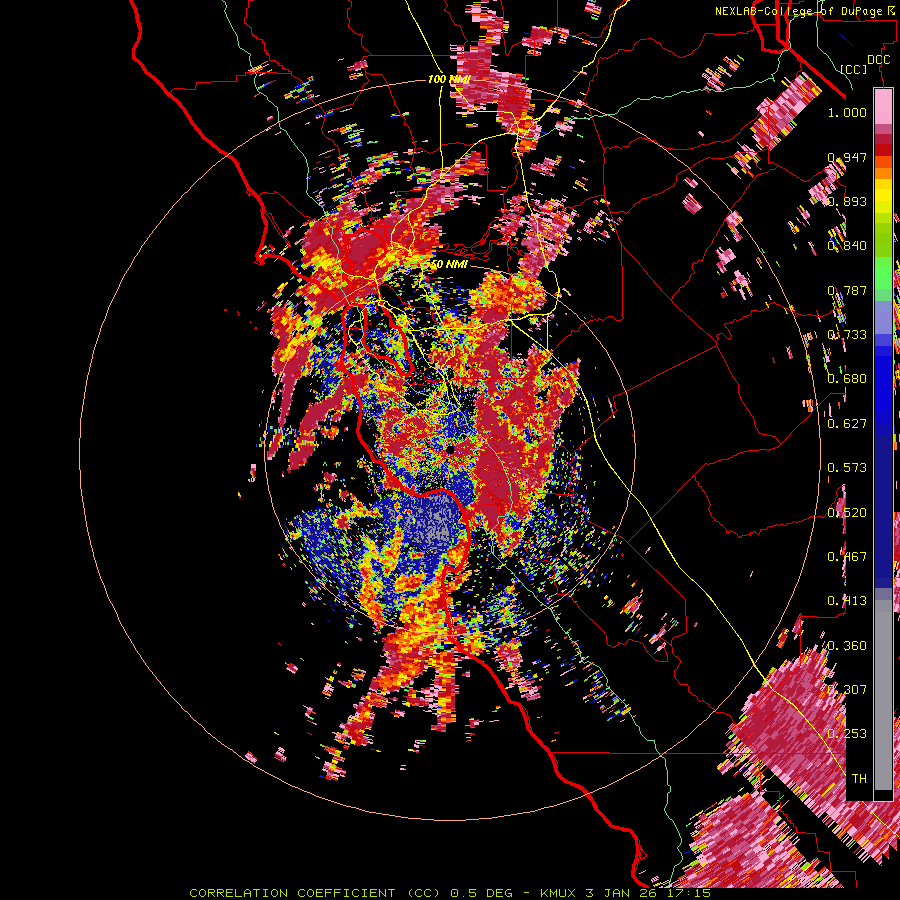Click the black radar site dot
The image size is (900, 900).
(451, 450)
